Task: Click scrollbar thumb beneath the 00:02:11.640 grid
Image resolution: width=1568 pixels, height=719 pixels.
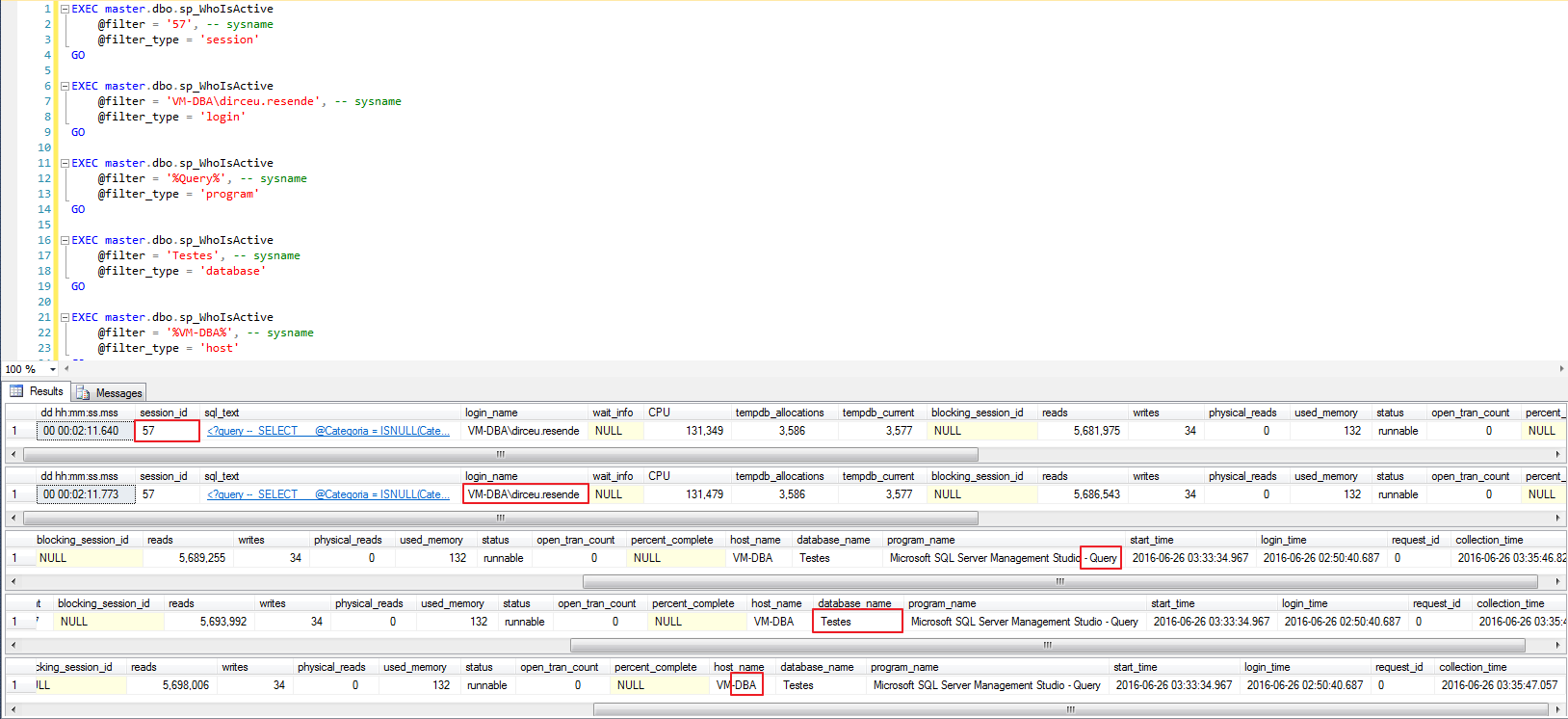Action: (x=501, y=454)
